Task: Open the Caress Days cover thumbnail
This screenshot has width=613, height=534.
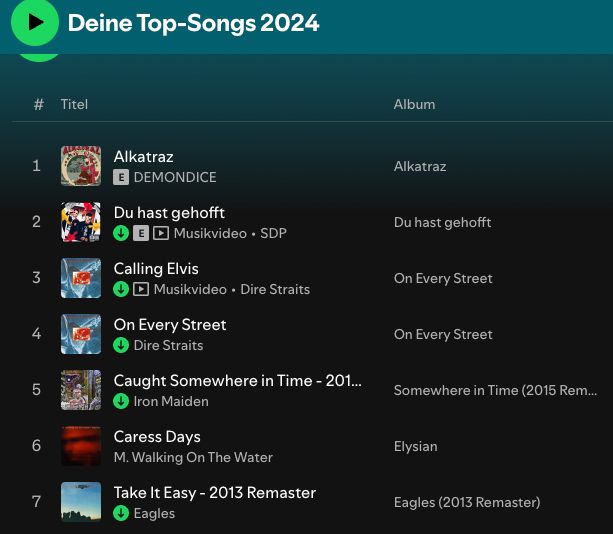Action: 81,446
